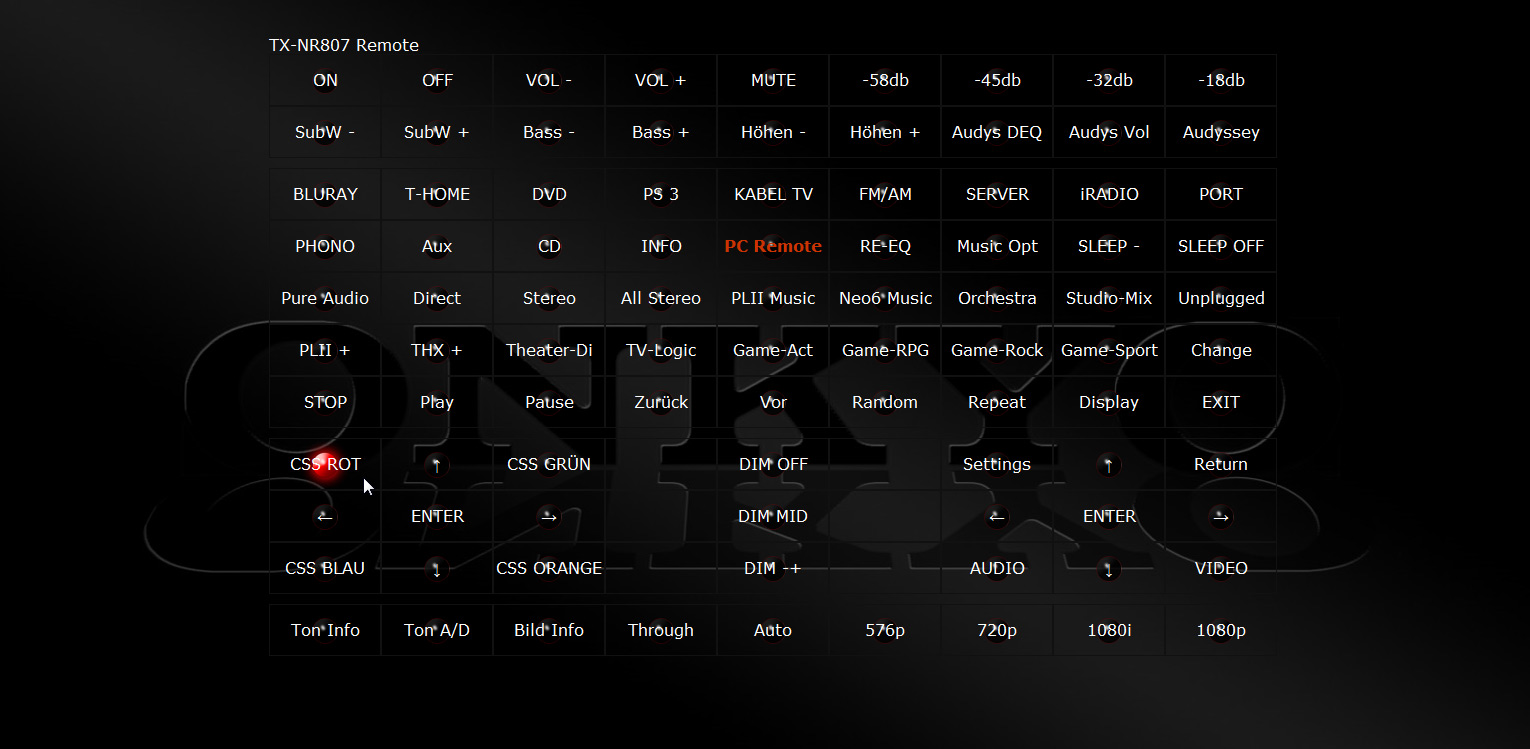Turn the receiver ON

tap(325, 81)
